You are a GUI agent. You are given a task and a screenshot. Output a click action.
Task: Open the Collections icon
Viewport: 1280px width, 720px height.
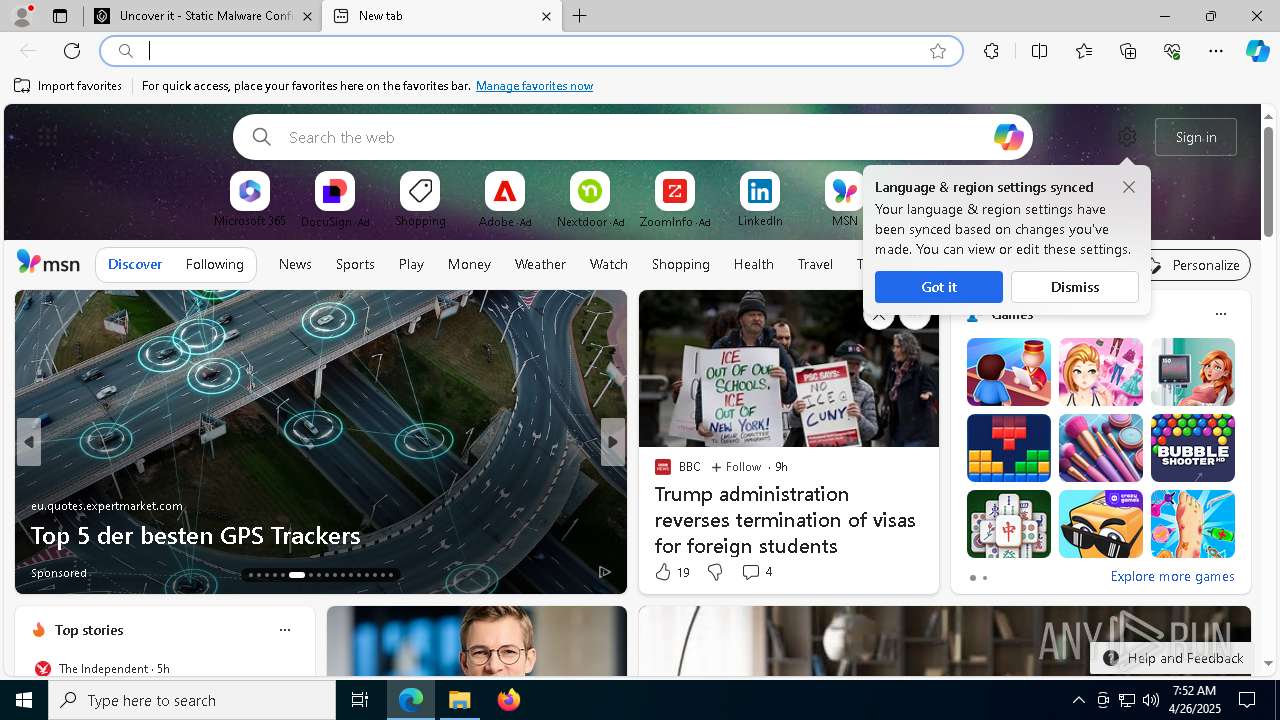pos(1128,51)
